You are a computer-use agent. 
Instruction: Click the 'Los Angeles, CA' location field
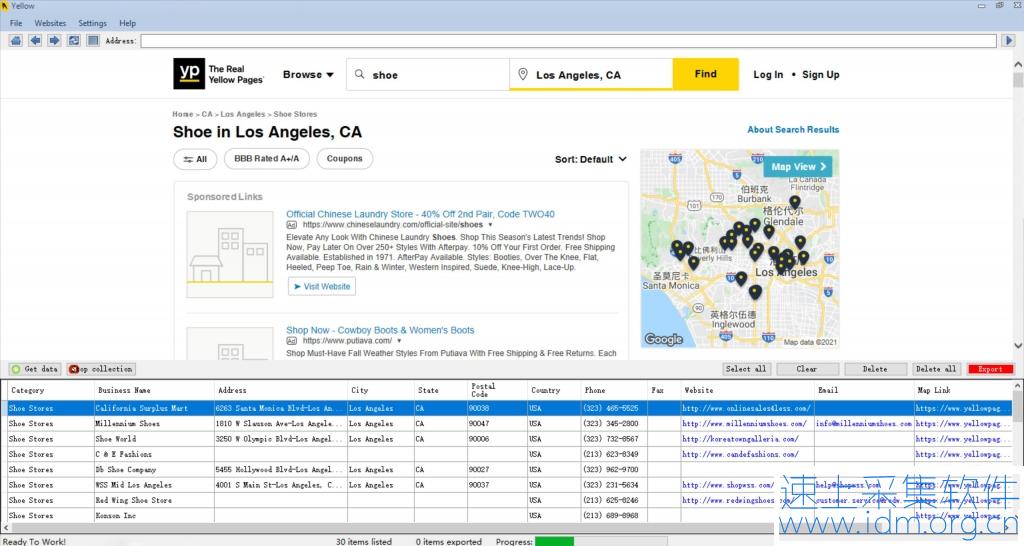point(591,74)
